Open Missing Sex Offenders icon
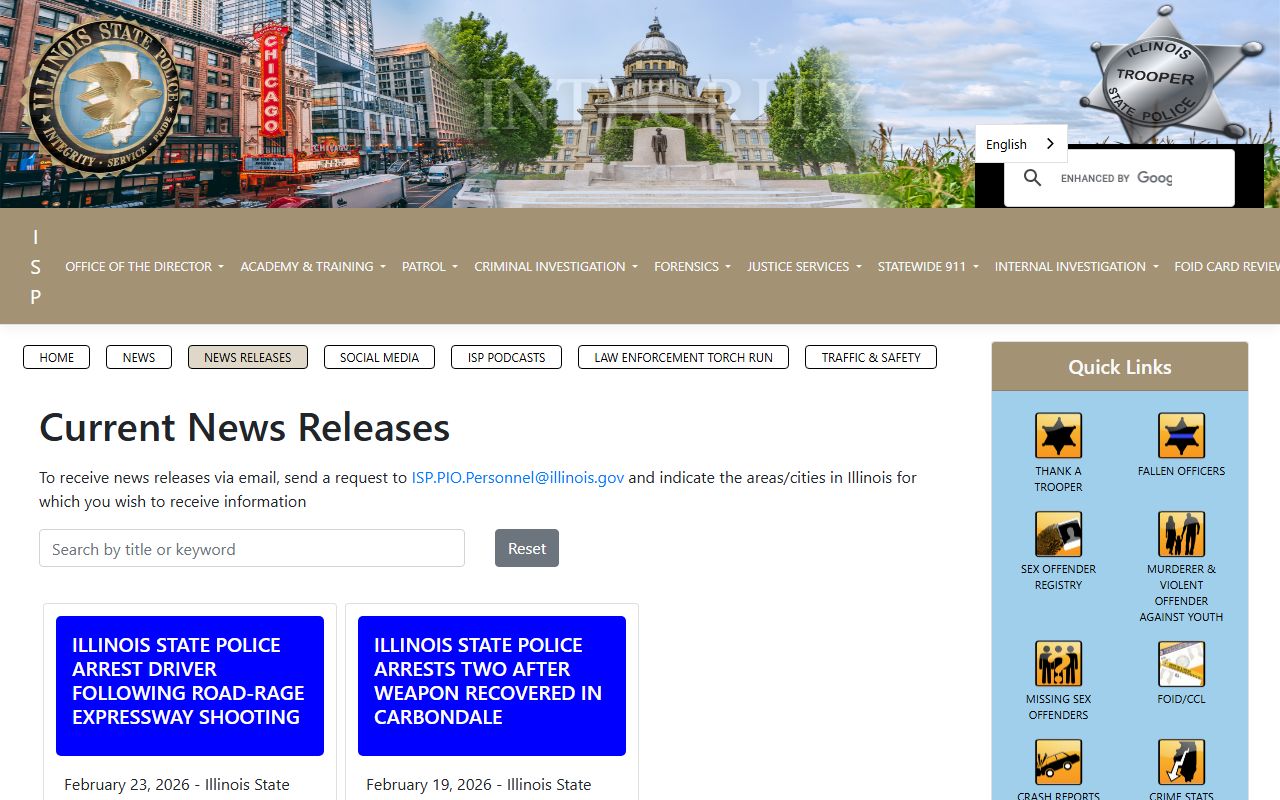The height and width of the screenshot is (800, 1280). coord(1058,664)
